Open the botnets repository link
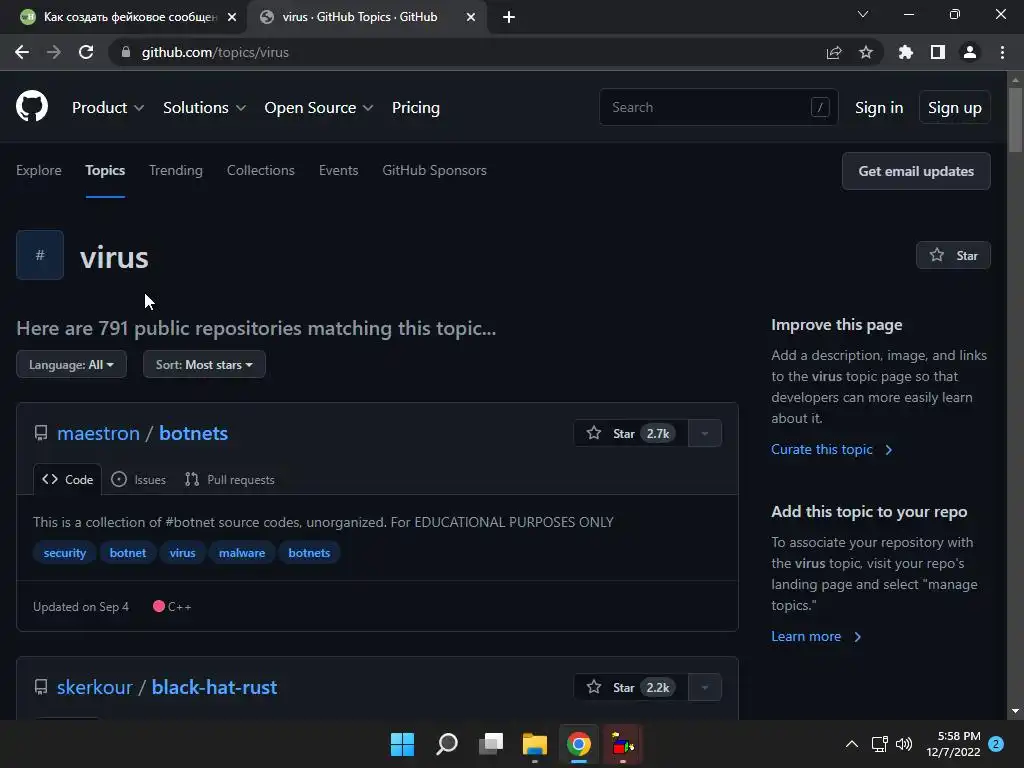This screenshot has height=768, width=1024. pos(193,433)
